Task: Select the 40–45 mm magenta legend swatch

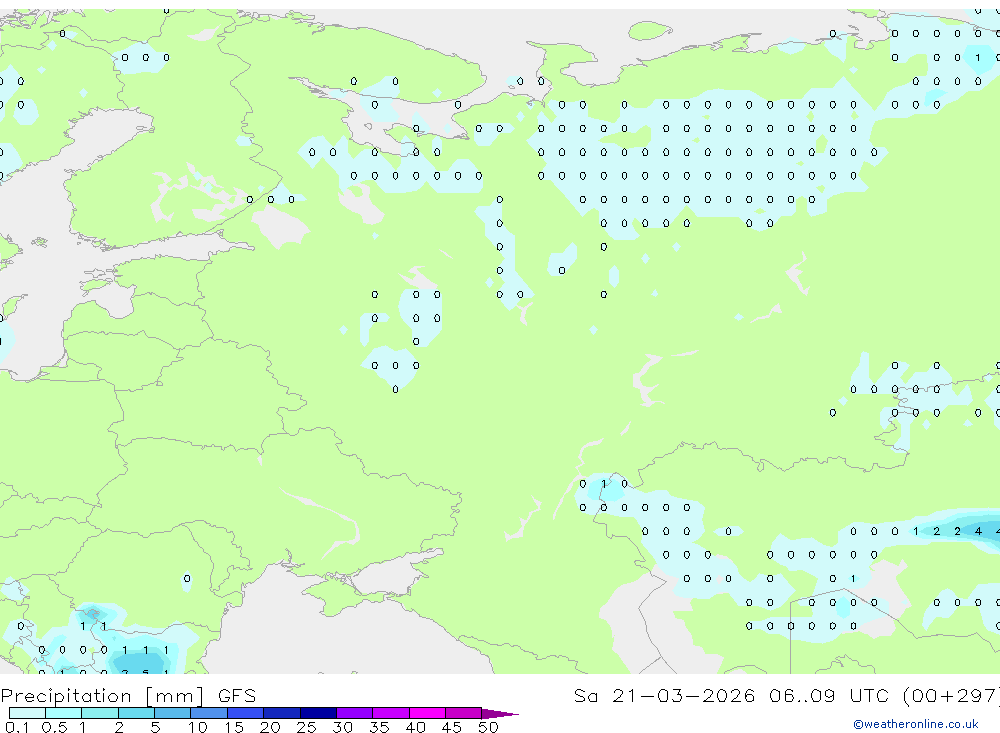Action: 427,713
